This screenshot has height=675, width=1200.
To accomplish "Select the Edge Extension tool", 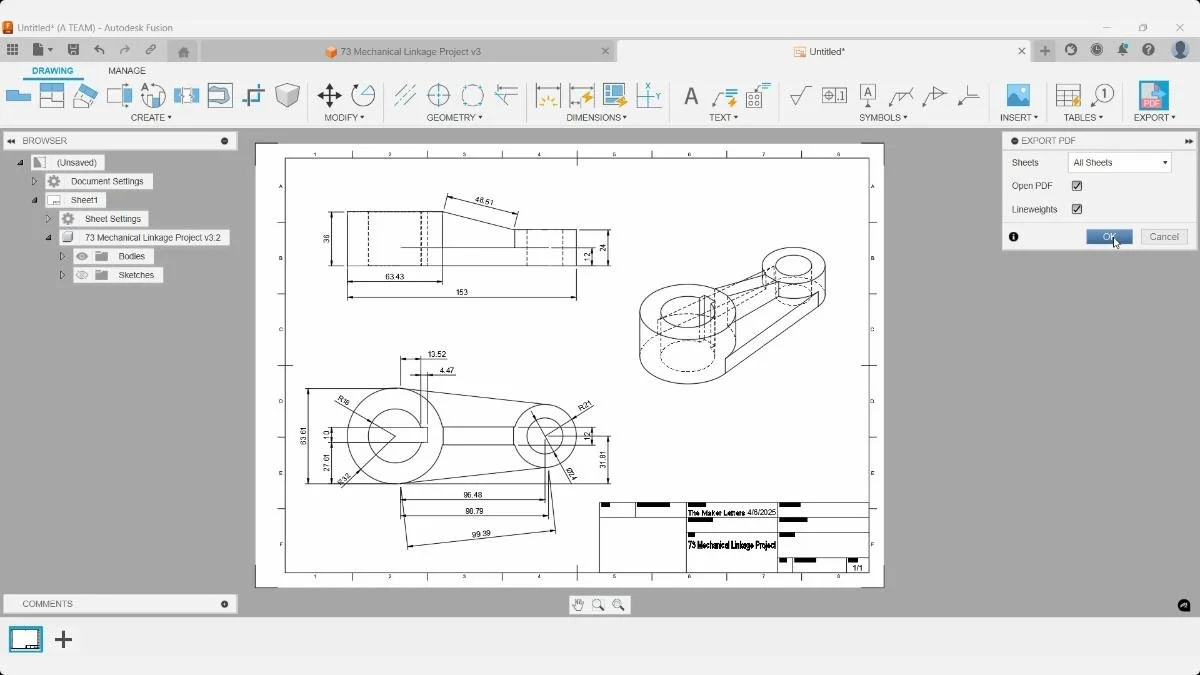I will tap(507, 96).
